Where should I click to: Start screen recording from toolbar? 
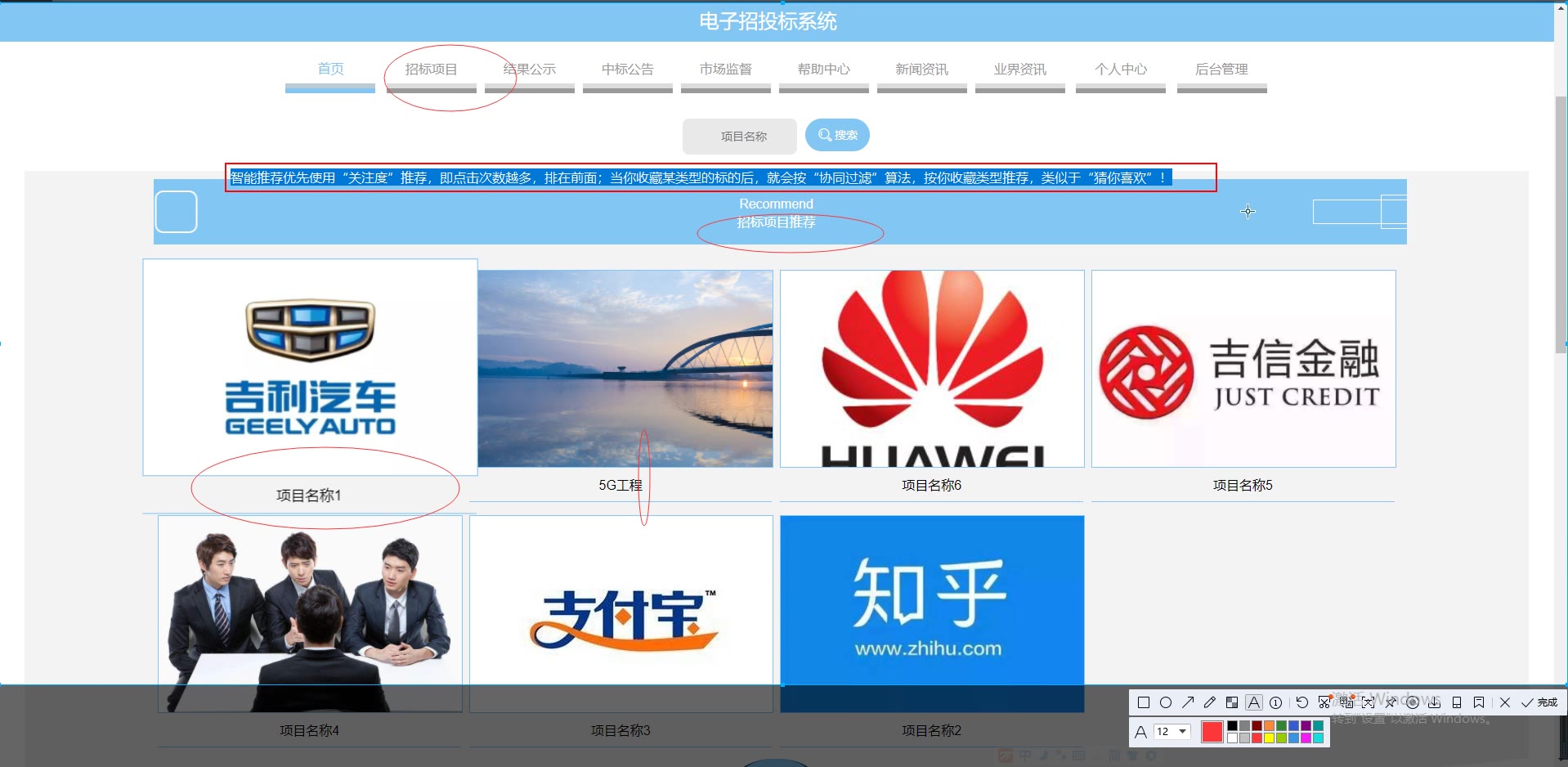click(x=1413, y=702)
